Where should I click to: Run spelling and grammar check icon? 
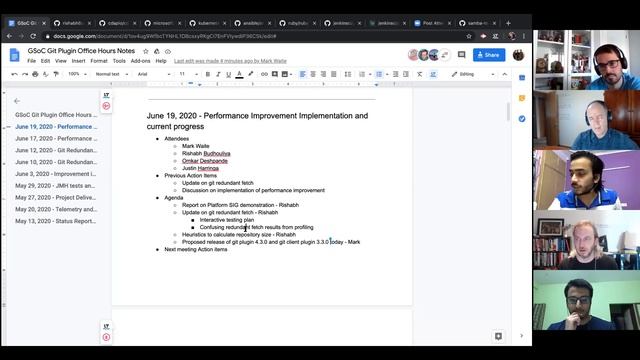pos(45,74)
